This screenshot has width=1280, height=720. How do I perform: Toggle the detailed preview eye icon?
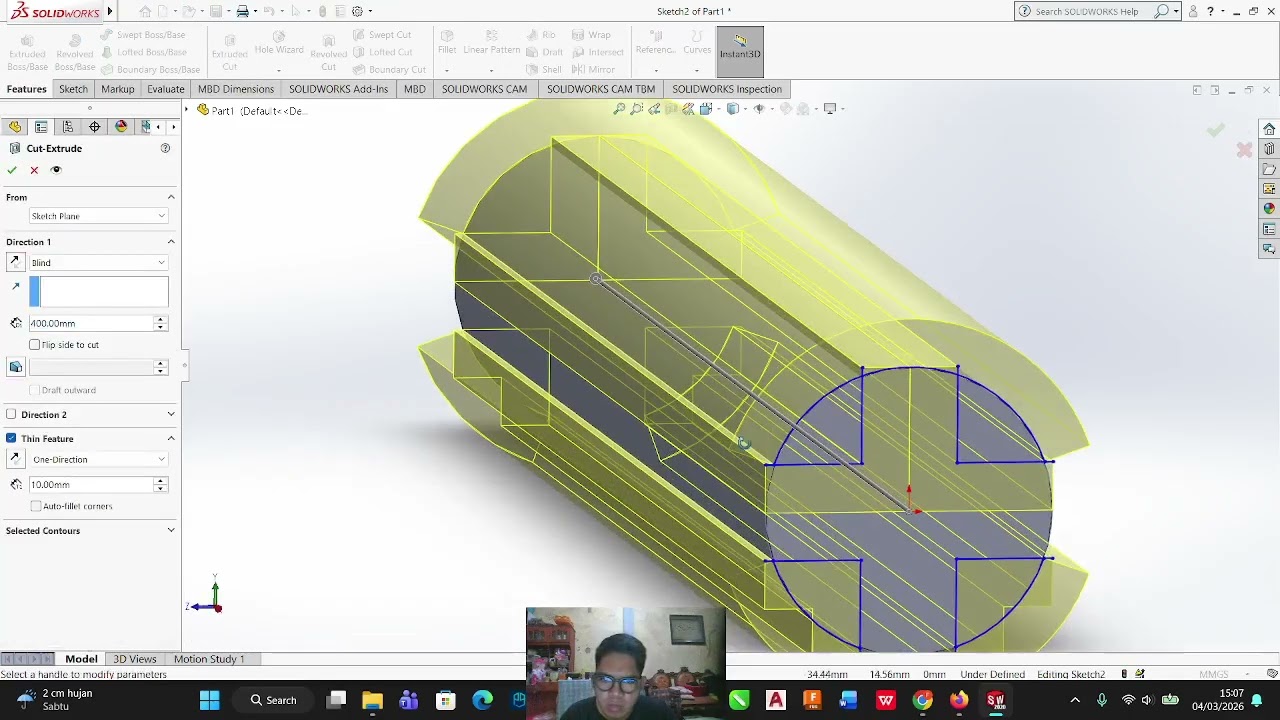(x=56, y=170)
